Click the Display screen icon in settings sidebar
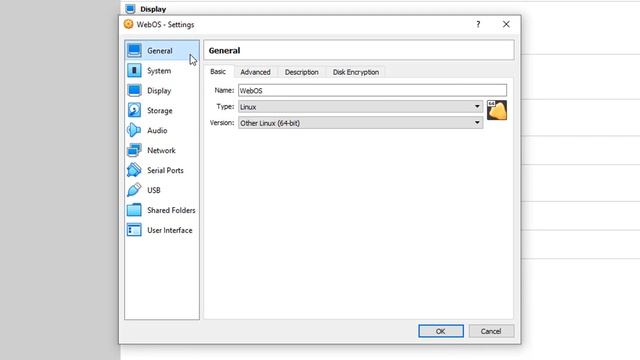Screen dimensions: 640x360 pos(134,91)
